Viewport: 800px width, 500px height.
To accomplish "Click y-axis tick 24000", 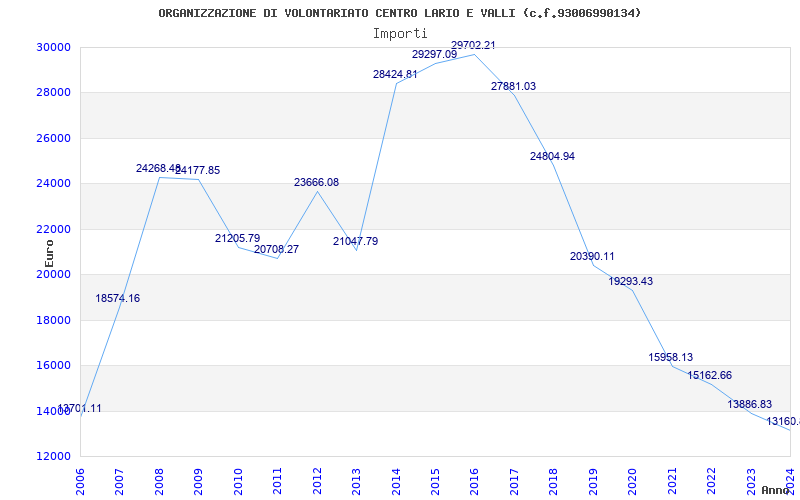I will coord(53,184).
